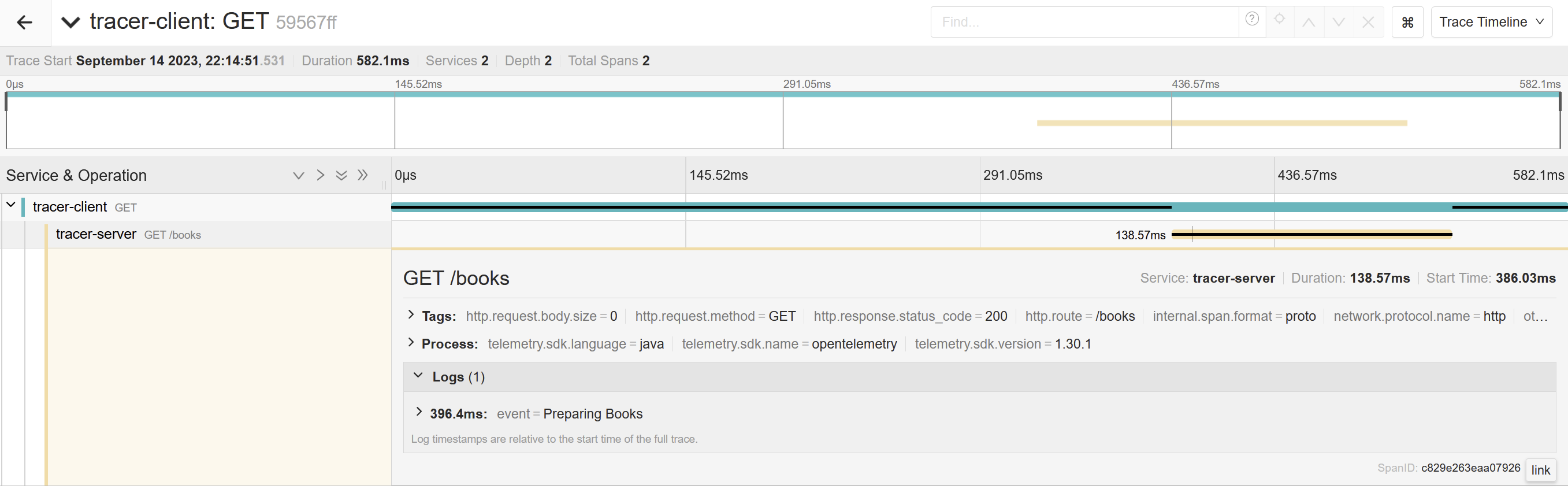Collapse the trace header title chevron

point(70,23)
